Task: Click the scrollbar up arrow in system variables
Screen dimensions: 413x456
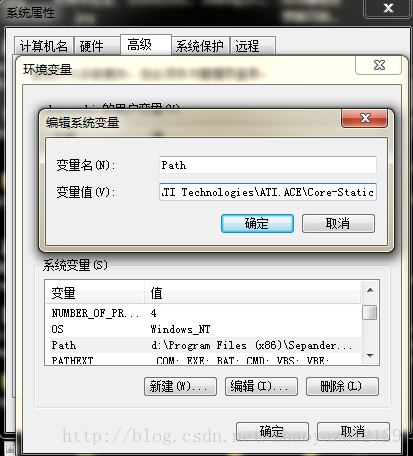Action: 370,290
